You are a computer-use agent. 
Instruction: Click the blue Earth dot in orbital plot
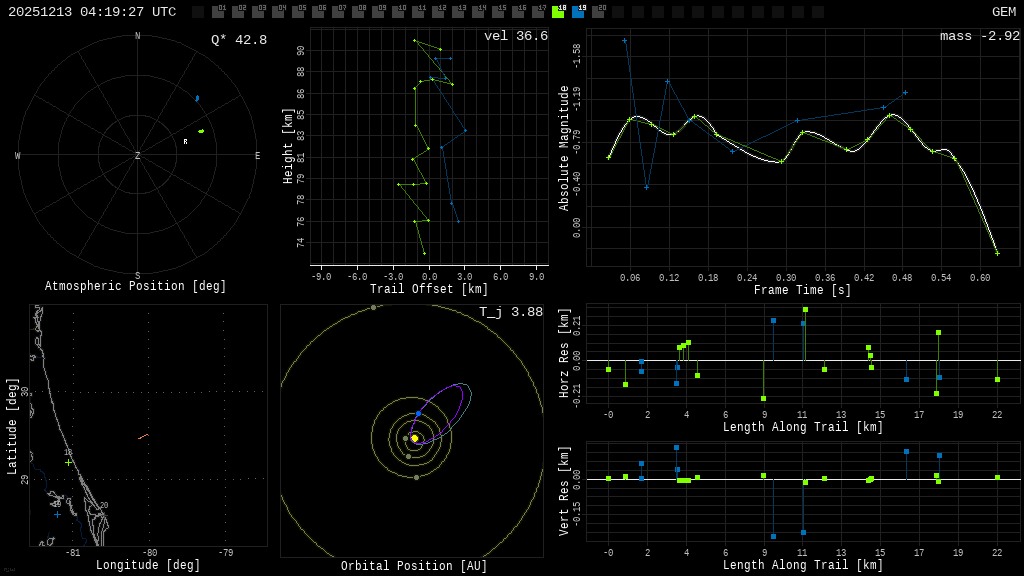[x=419, y=414]
